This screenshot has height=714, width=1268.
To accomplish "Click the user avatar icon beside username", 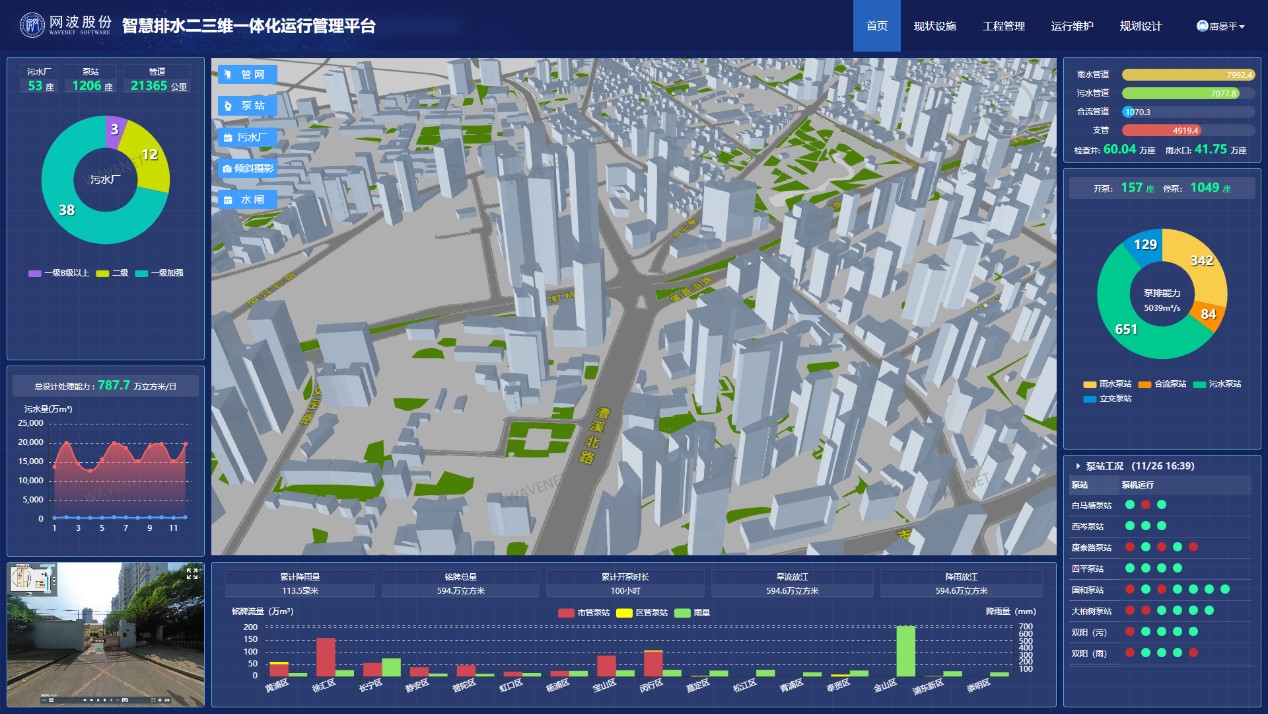I will click(1202, 26).
